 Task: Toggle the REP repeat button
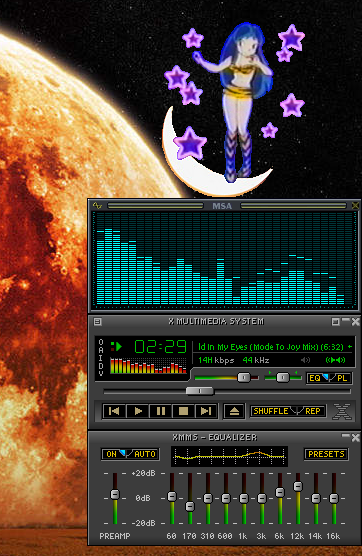(x=312, y=411)
